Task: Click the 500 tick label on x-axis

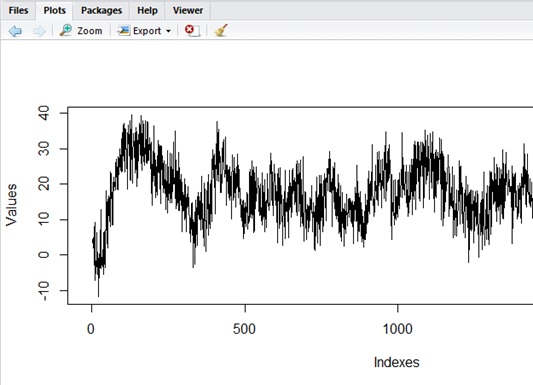Action: 244,329
